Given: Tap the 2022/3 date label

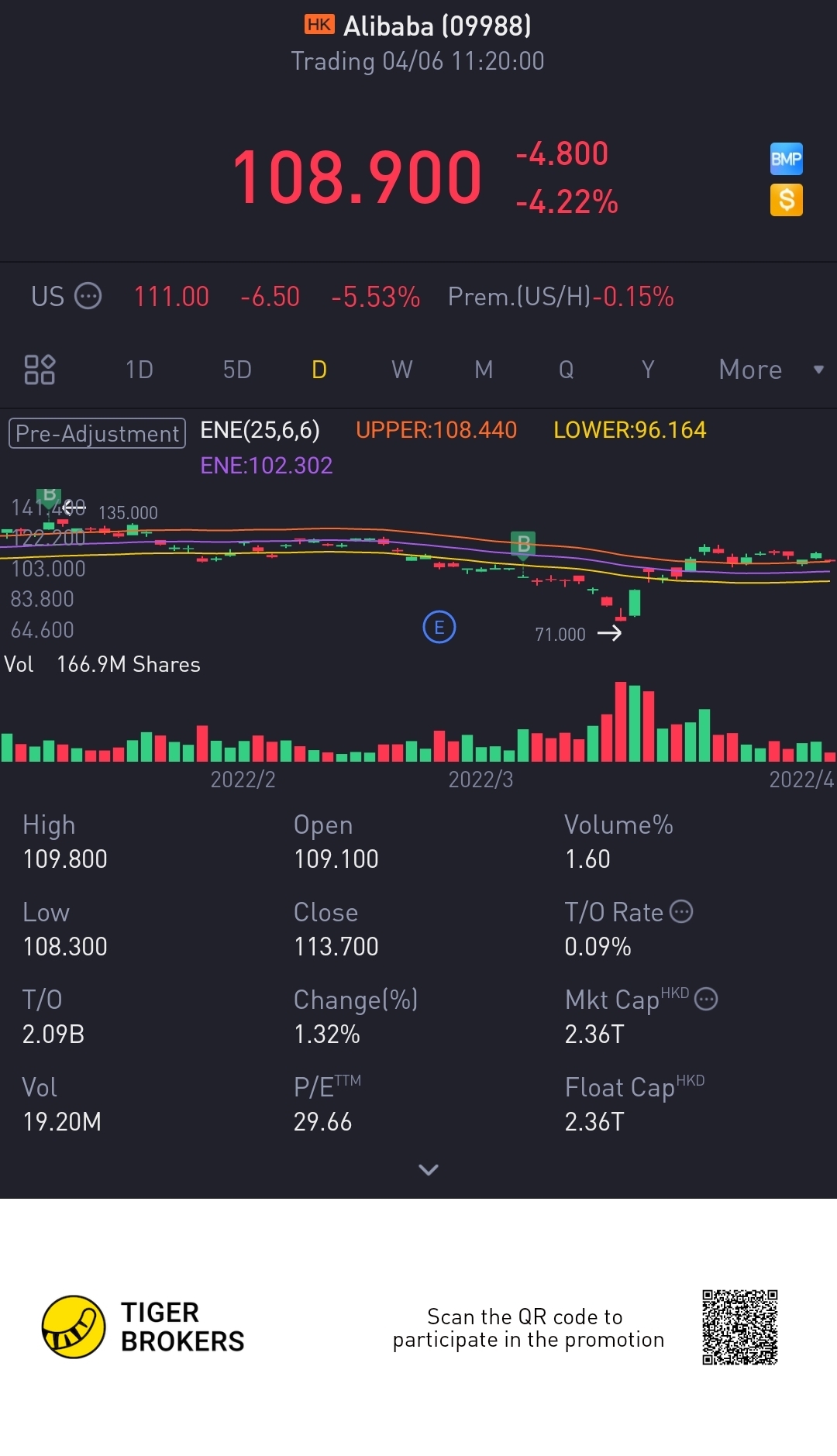Looking at the screenshot, I should tap(481, 779).
